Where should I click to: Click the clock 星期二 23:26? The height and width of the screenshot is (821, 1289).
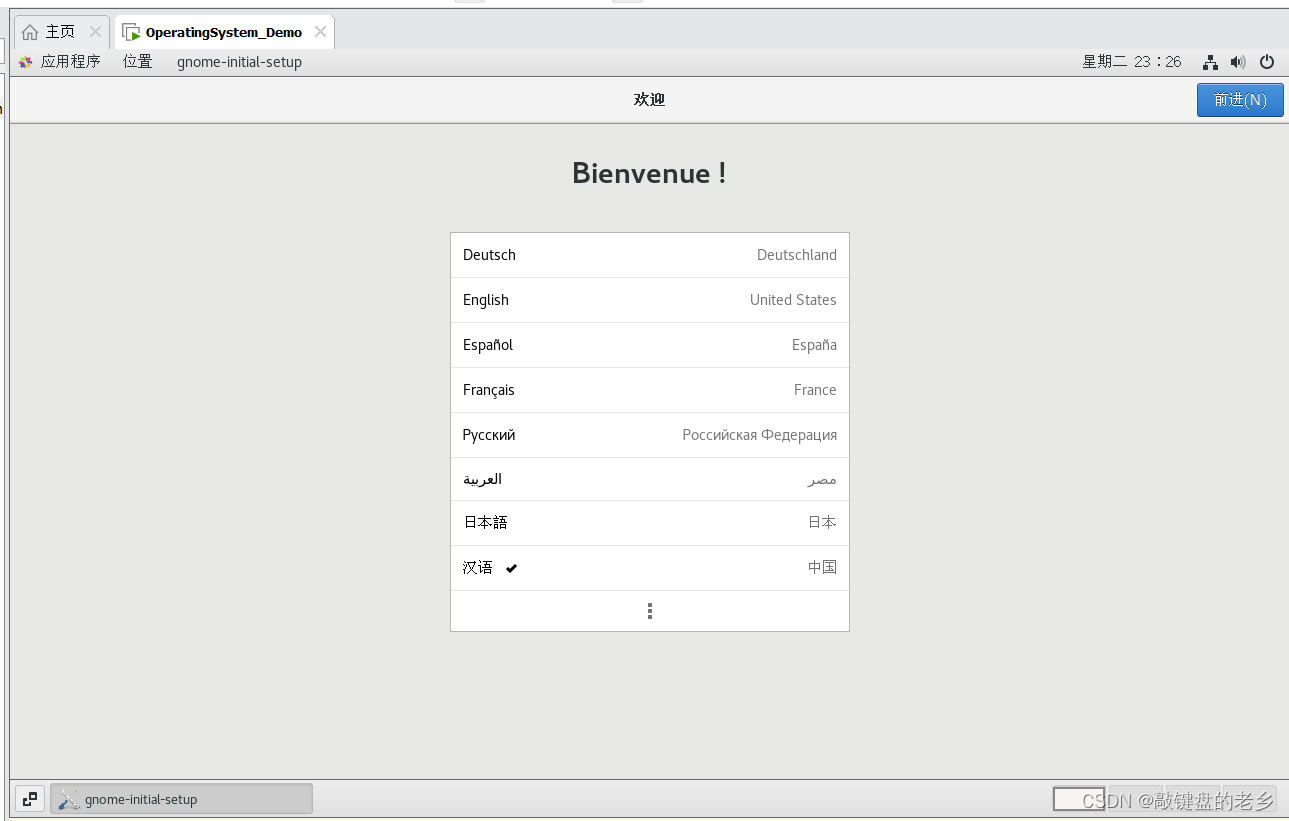click(x=1131, y=62)
